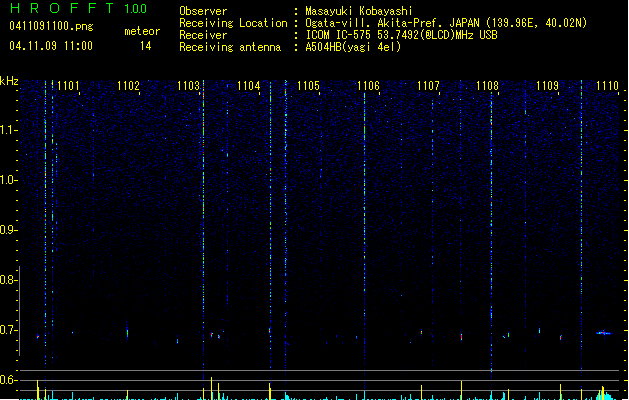Click the 1109 time marker
This screenshot has width=629, height=400.
pos(548,86)
